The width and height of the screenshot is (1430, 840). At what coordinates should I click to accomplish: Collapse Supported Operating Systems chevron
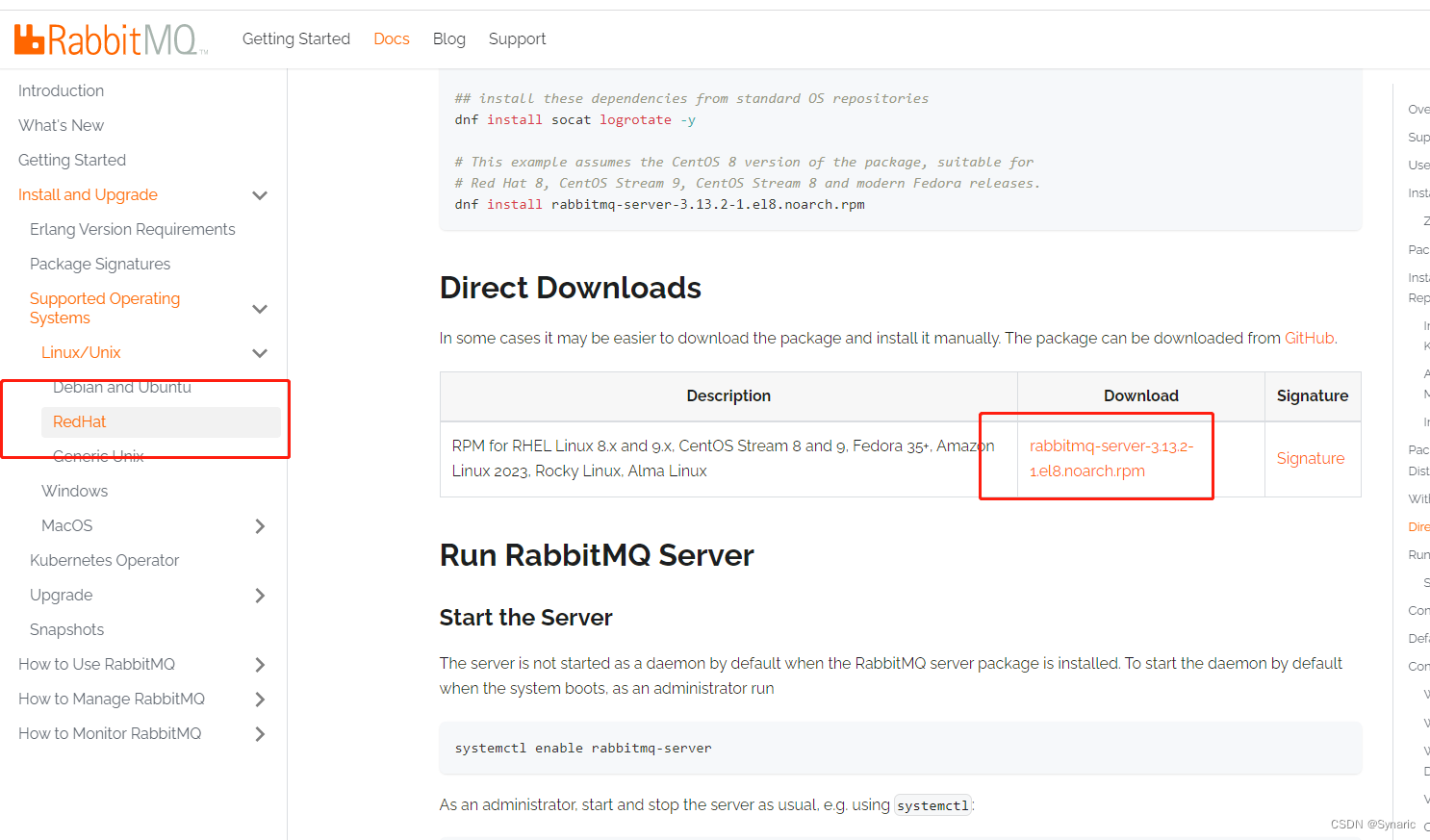[x=260, y=309]
